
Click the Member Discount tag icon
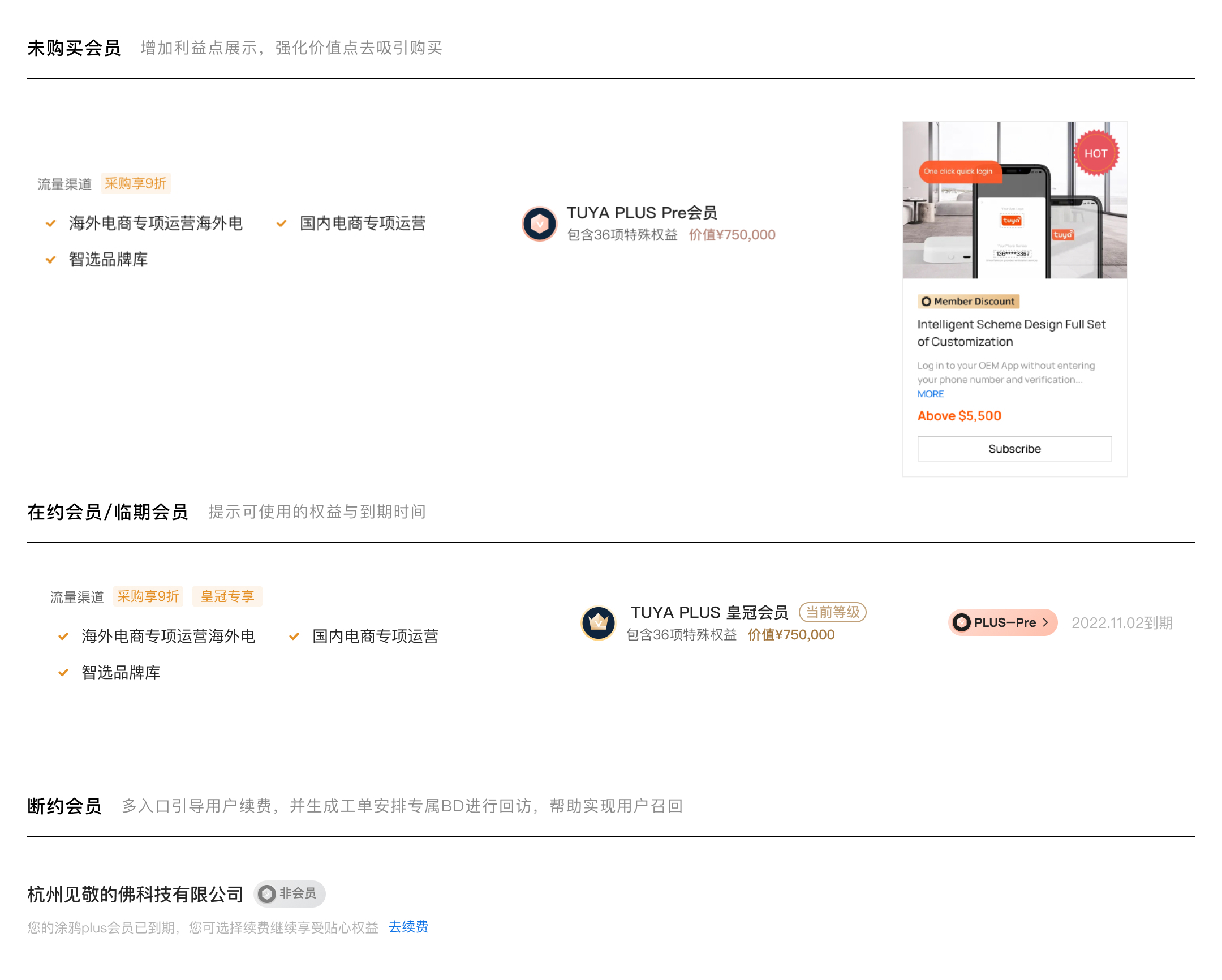[x=926, y=302]
